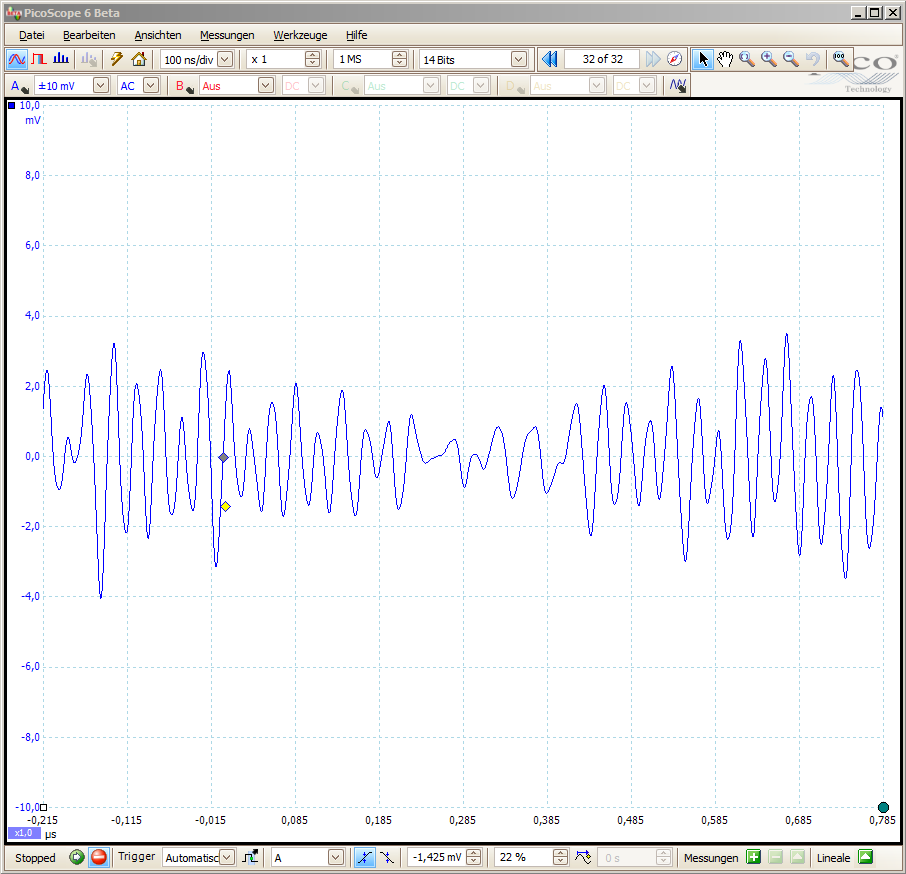Open the Bearbeiten menu
This screenshot has height=874, width=906.
pos(89,35)
